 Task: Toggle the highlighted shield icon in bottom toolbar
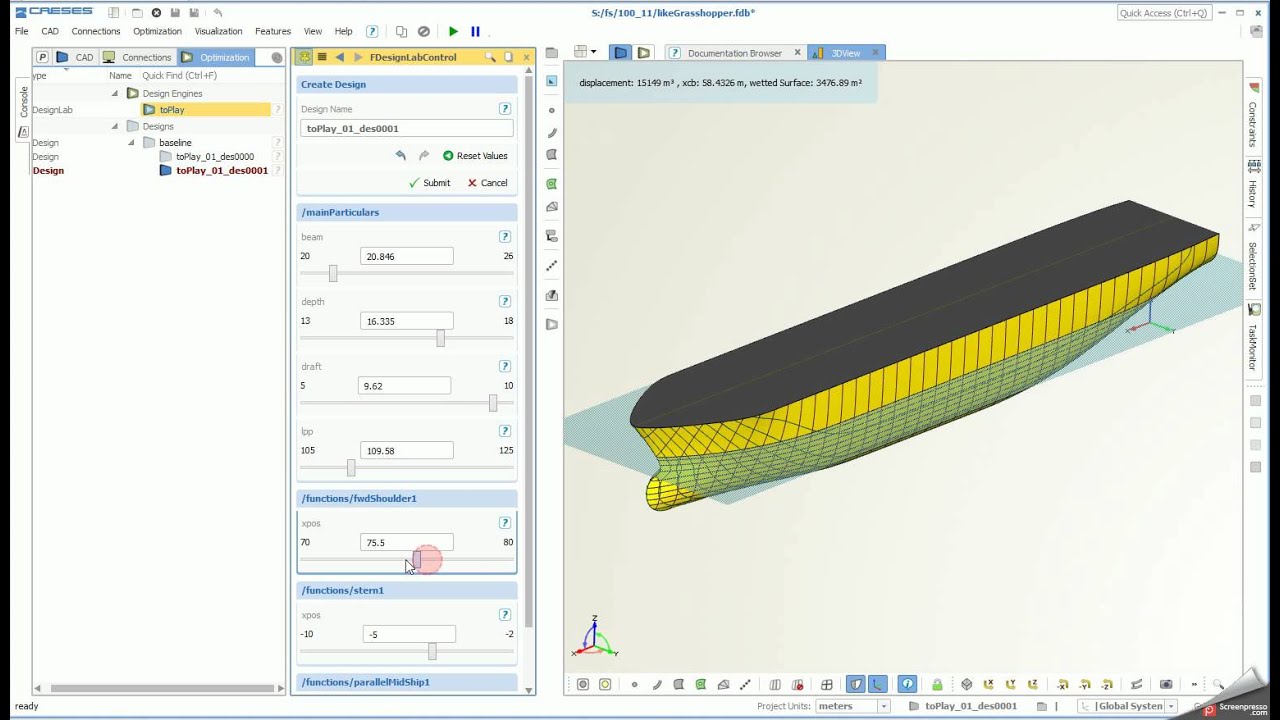tap(856, 684)
